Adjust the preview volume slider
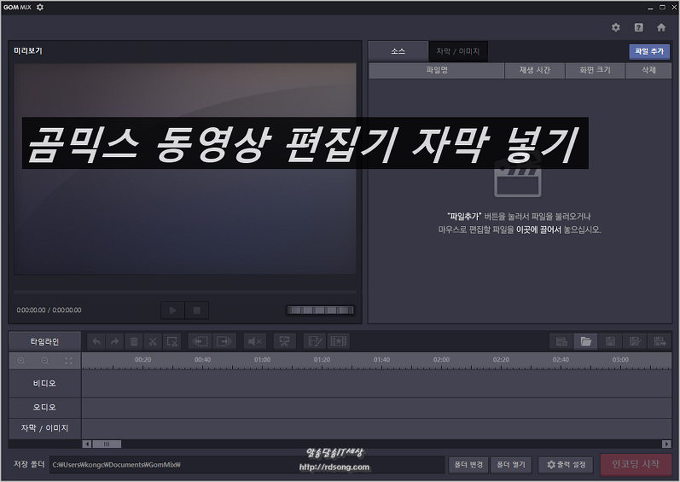Screen dimensions: 680x482 click(320, 310)
